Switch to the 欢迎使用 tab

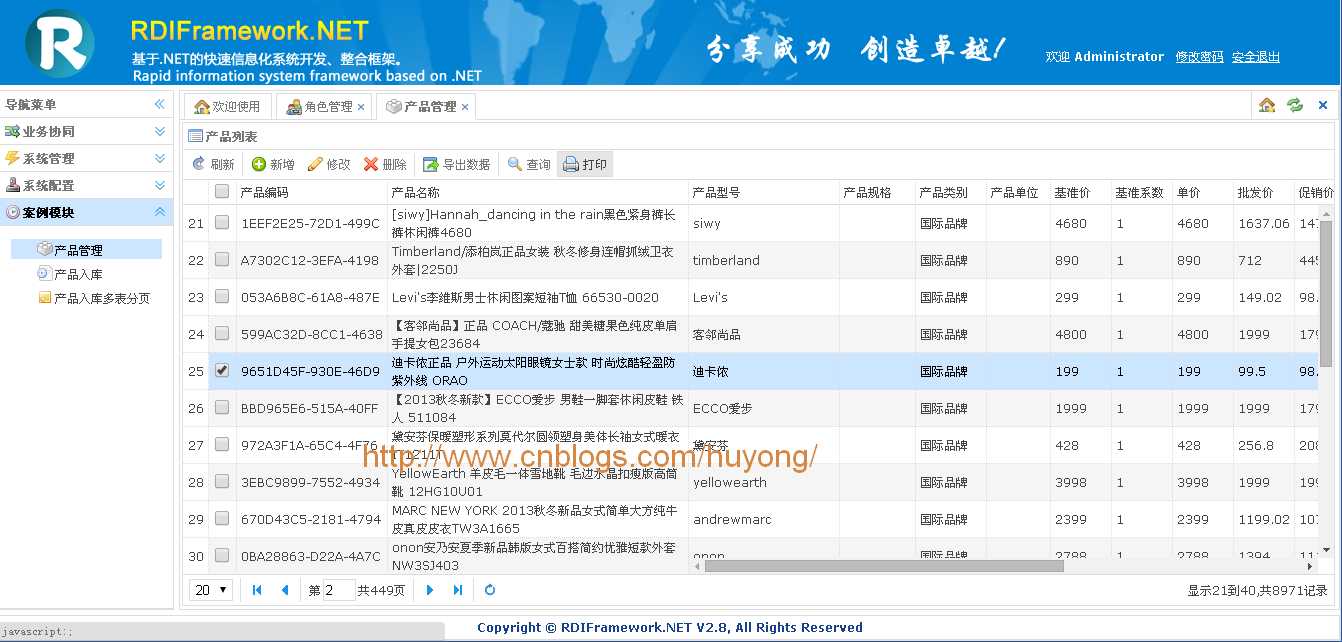[227, 106]
